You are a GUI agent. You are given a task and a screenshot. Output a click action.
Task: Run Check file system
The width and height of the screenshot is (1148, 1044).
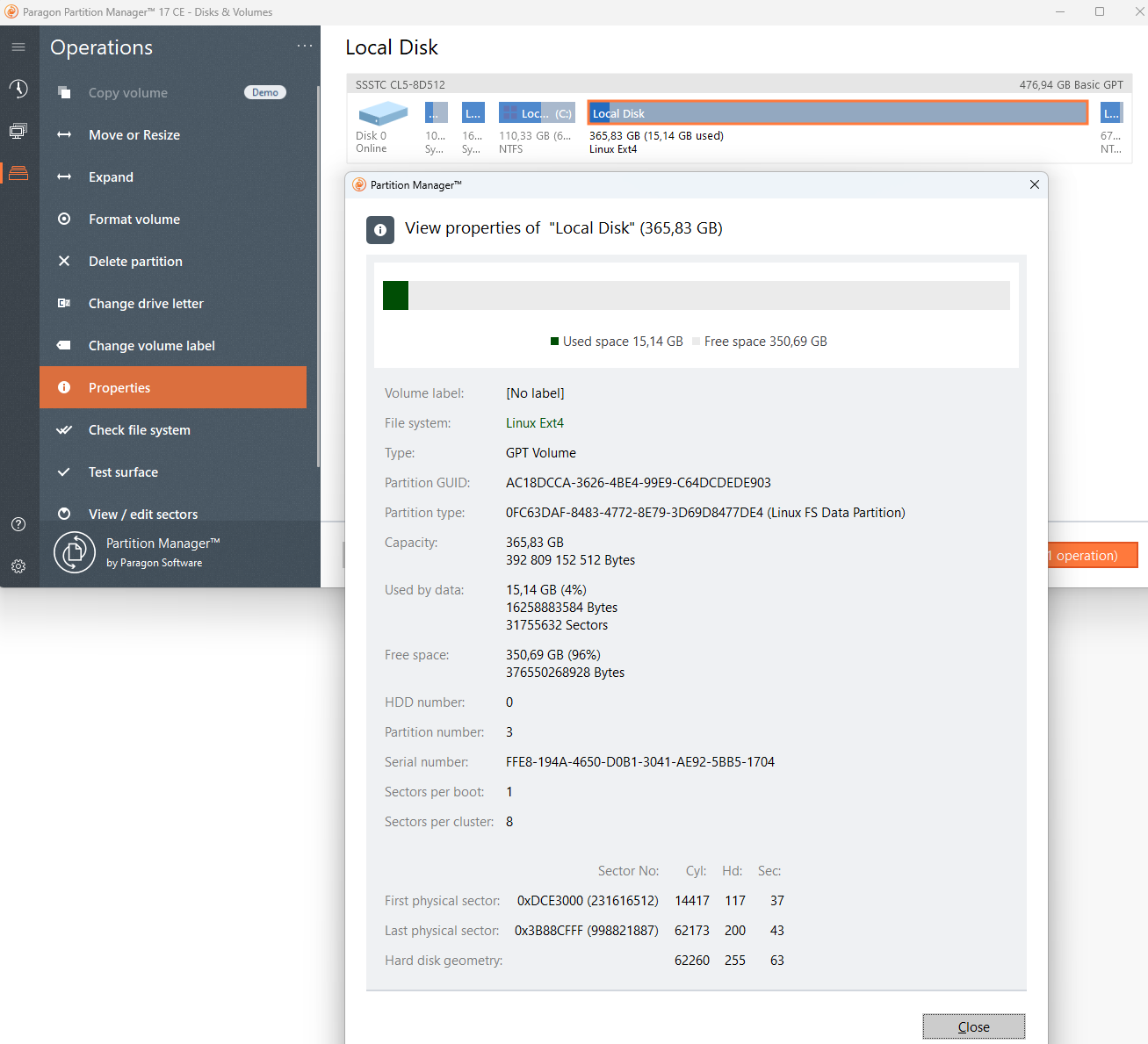[x=173, y=429]
